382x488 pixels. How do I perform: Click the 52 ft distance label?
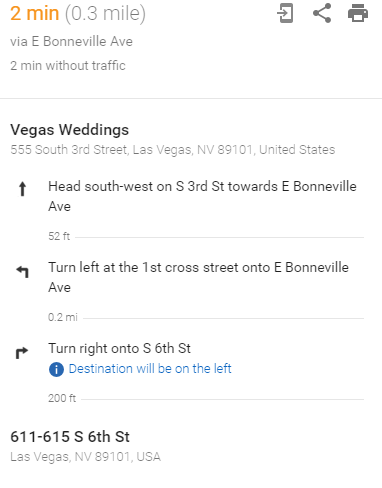point(59,236)
